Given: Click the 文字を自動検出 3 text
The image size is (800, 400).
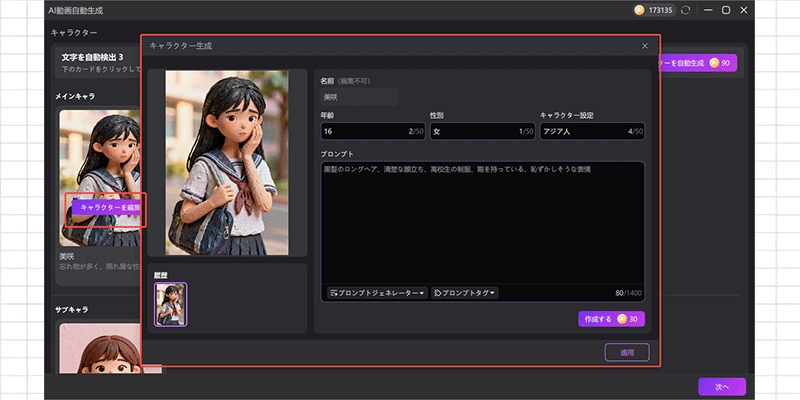Looking at the screenshot, I should tap(92, 58).
